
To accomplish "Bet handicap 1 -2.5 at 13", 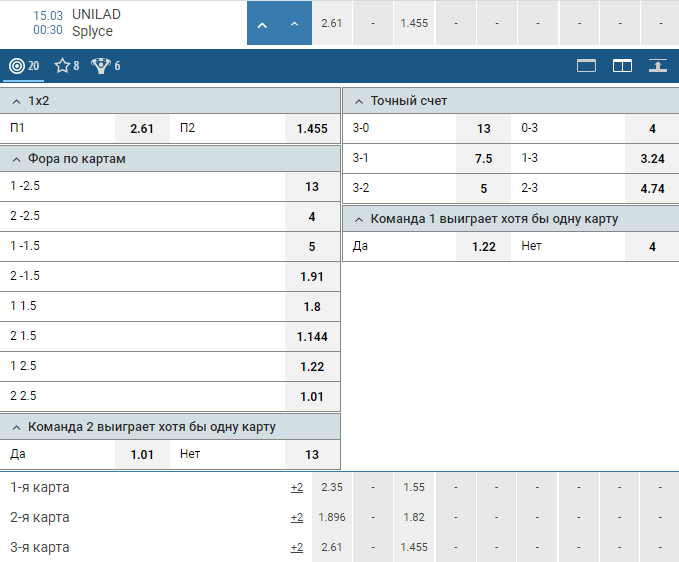I will [x=312, y=187].
